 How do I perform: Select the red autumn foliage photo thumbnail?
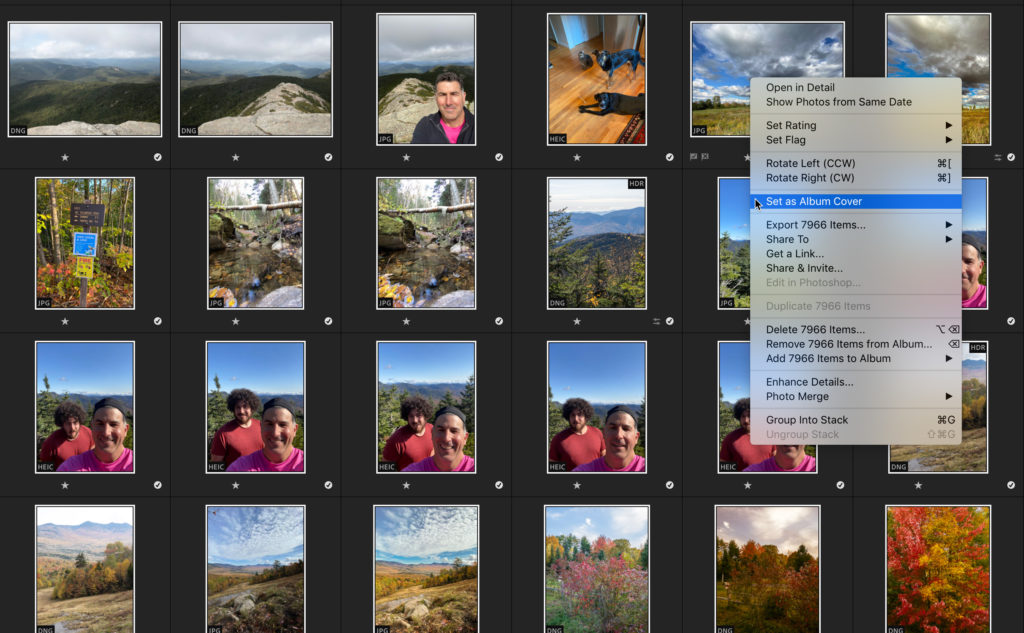click(937, 568)
